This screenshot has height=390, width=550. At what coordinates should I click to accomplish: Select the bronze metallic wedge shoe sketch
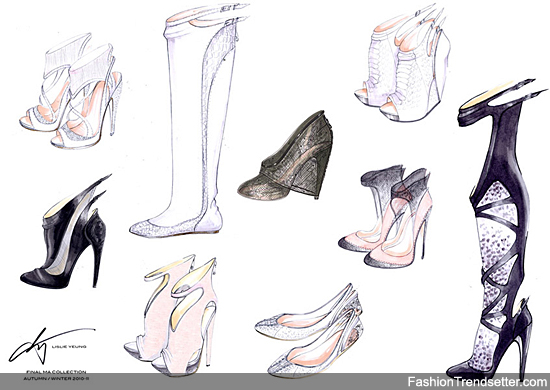[x=286, y=156]
